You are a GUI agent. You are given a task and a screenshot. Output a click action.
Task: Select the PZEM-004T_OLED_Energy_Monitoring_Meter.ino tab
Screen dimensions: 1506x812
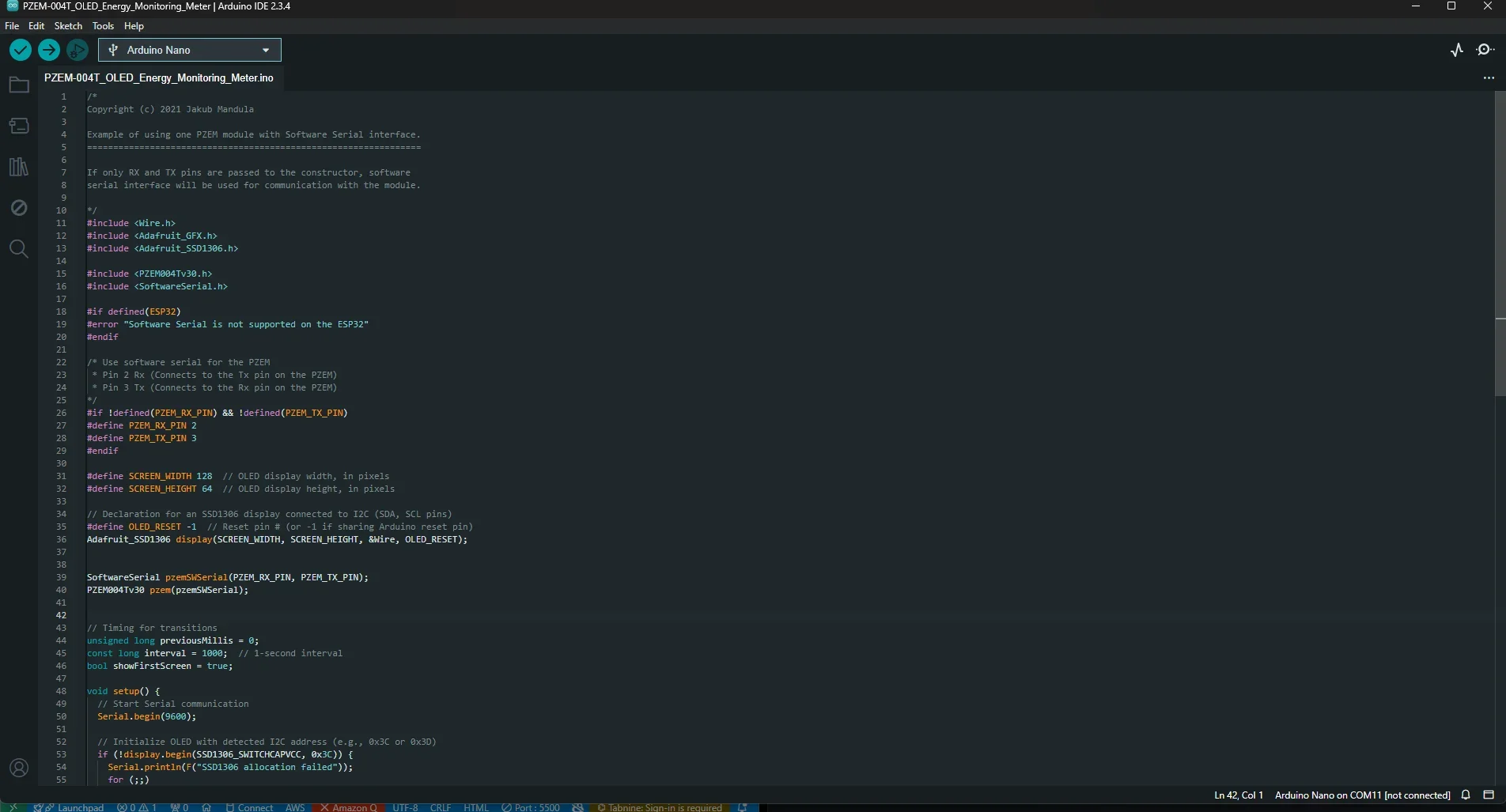(159, 77)
